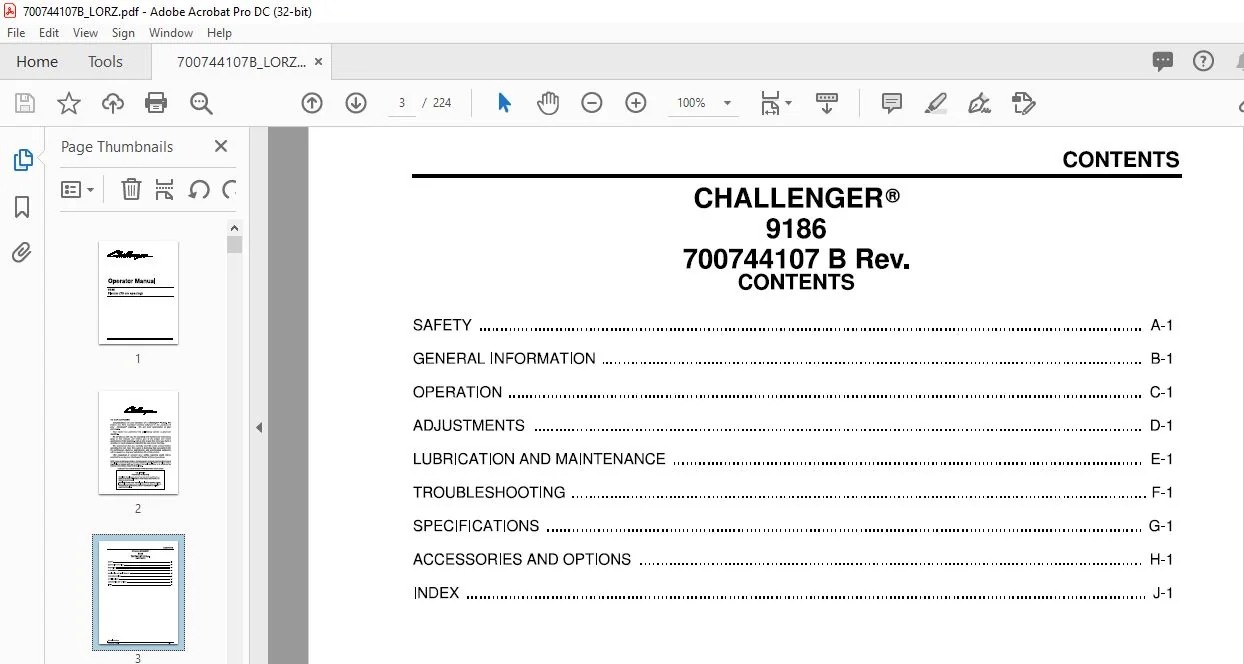Zoom out with the minus button
This screenshot has width=1244, height=664.
(x=592, y=103)
